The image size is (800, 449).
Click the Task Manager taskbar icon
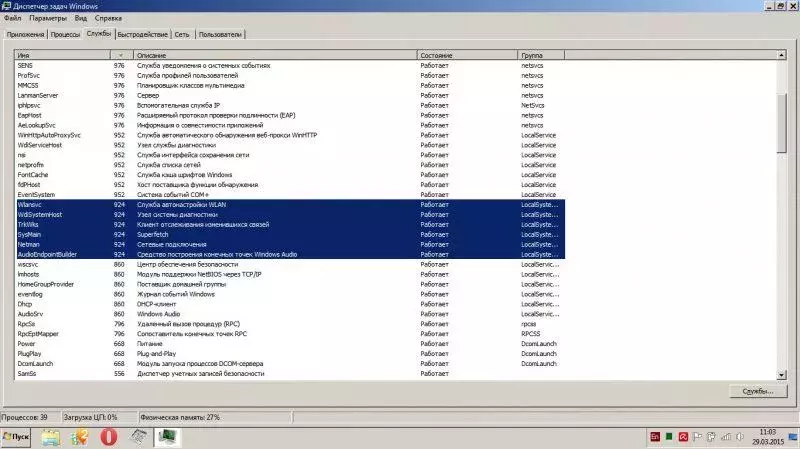coord(167,437)
